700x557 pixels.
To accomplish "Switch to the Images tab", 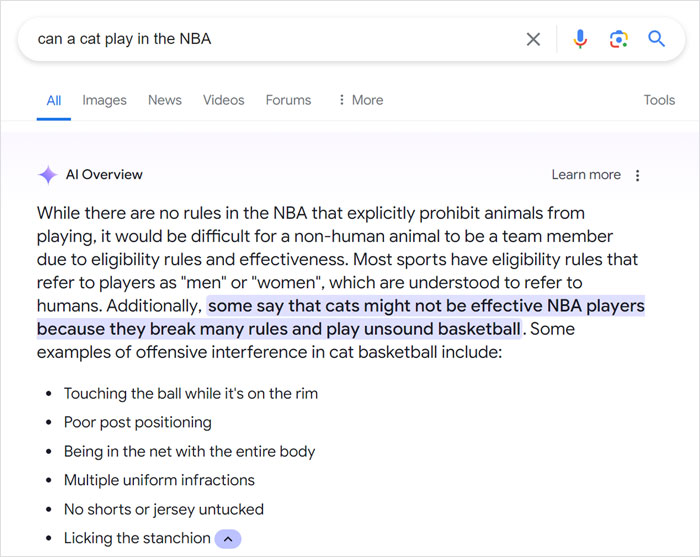I will pos(104,100).
